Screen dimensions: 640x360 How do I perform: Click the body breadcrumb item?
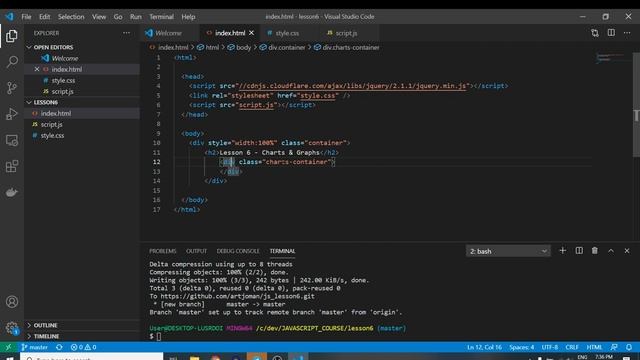coord(239,47)
